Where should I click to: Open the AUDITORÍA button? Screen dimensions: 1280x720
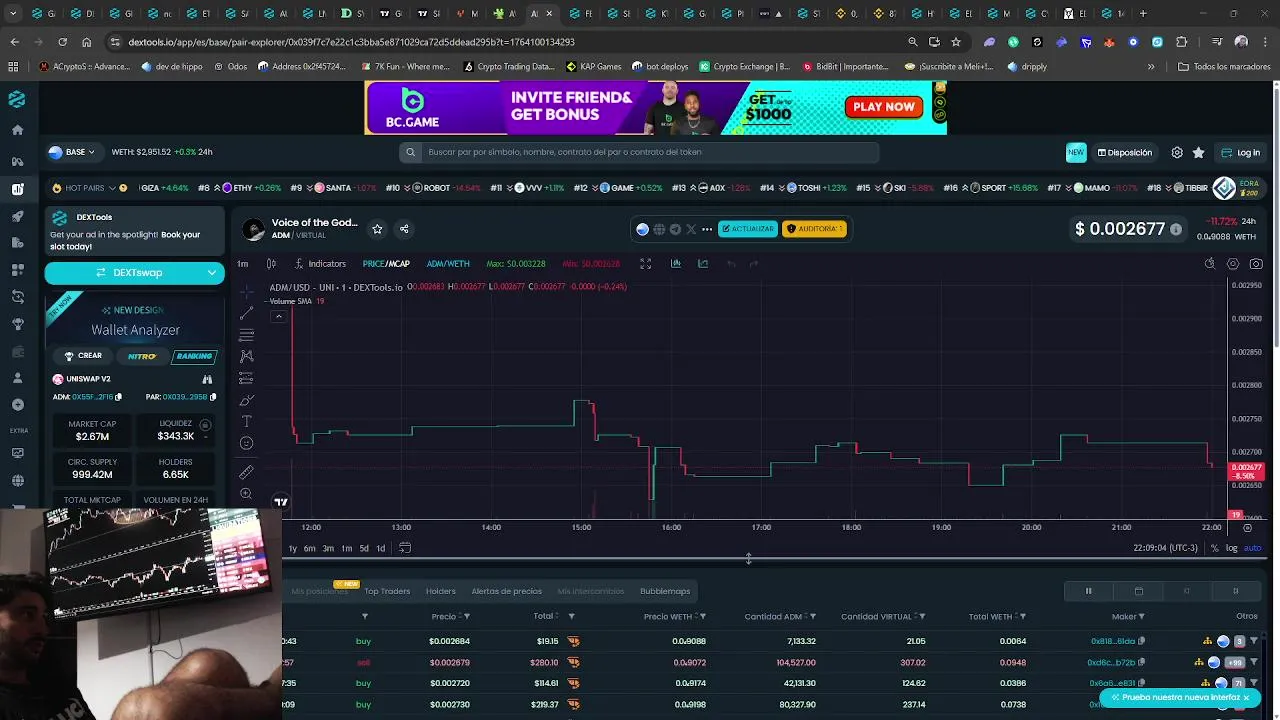pyautogui.click(x=814, y=229)
